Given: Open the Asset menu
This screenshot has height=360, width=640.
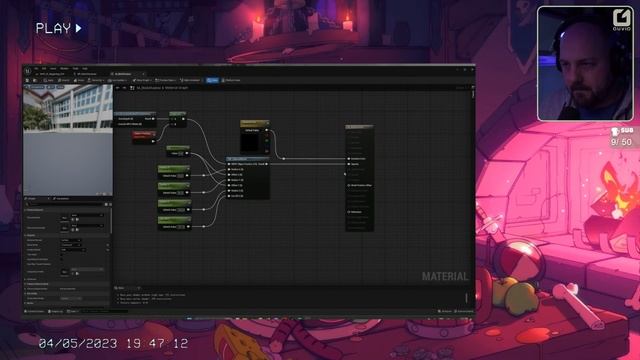Looking at the screenshot, I should pyautogui.click(x=53, y=69).
